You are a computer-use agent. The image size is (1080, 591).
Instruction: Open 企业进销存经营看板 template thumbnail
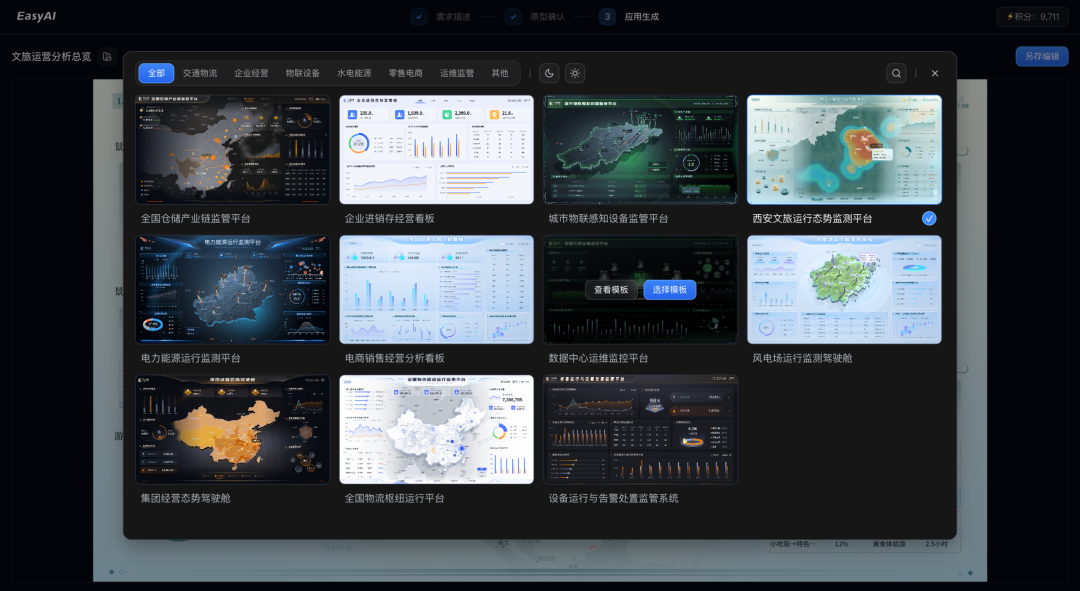pos(437,149)
